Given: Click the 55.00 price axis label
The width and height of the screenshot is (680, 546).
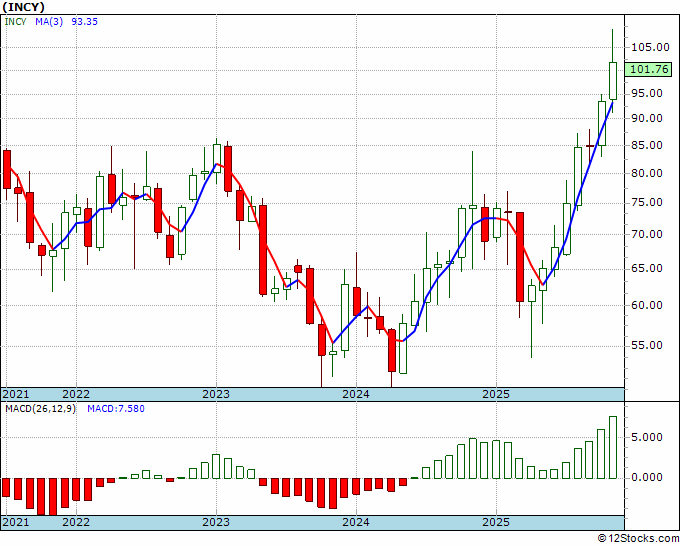Looking at the screenshot, I should pyautogui.click(x=647, y=345).
